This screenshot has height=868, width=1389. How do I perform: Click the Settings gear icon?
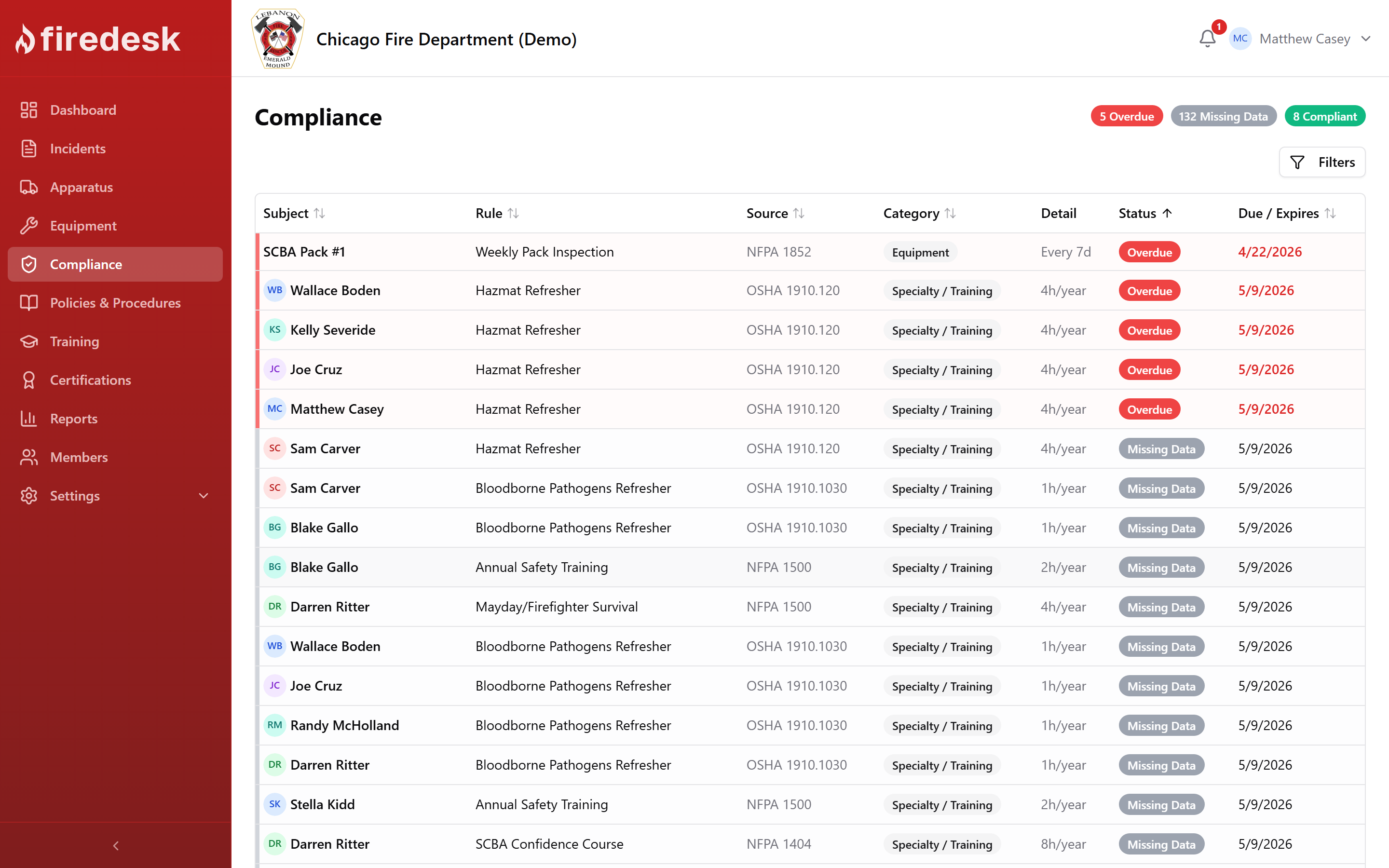(x=29, y=495)
